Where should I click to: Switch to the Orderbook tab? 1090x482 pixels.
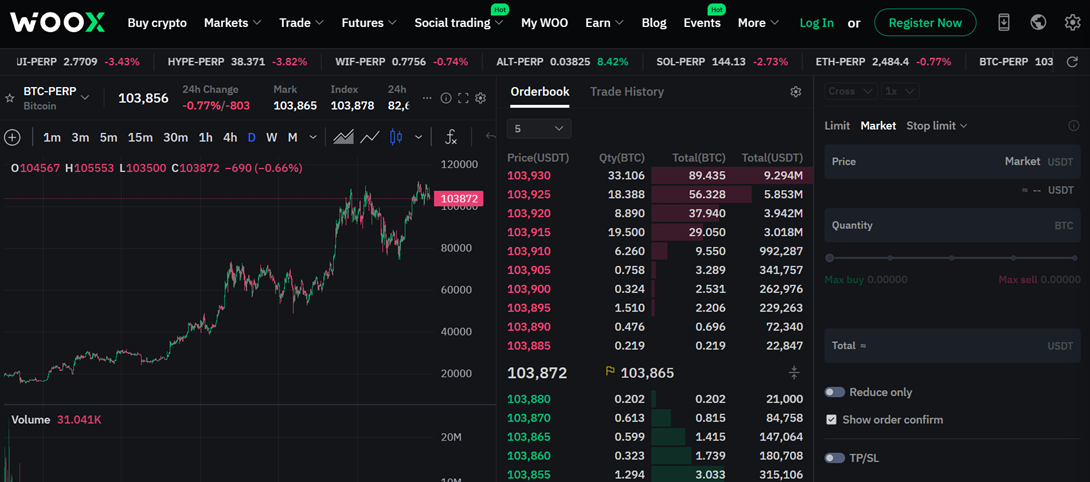(539, 92)
